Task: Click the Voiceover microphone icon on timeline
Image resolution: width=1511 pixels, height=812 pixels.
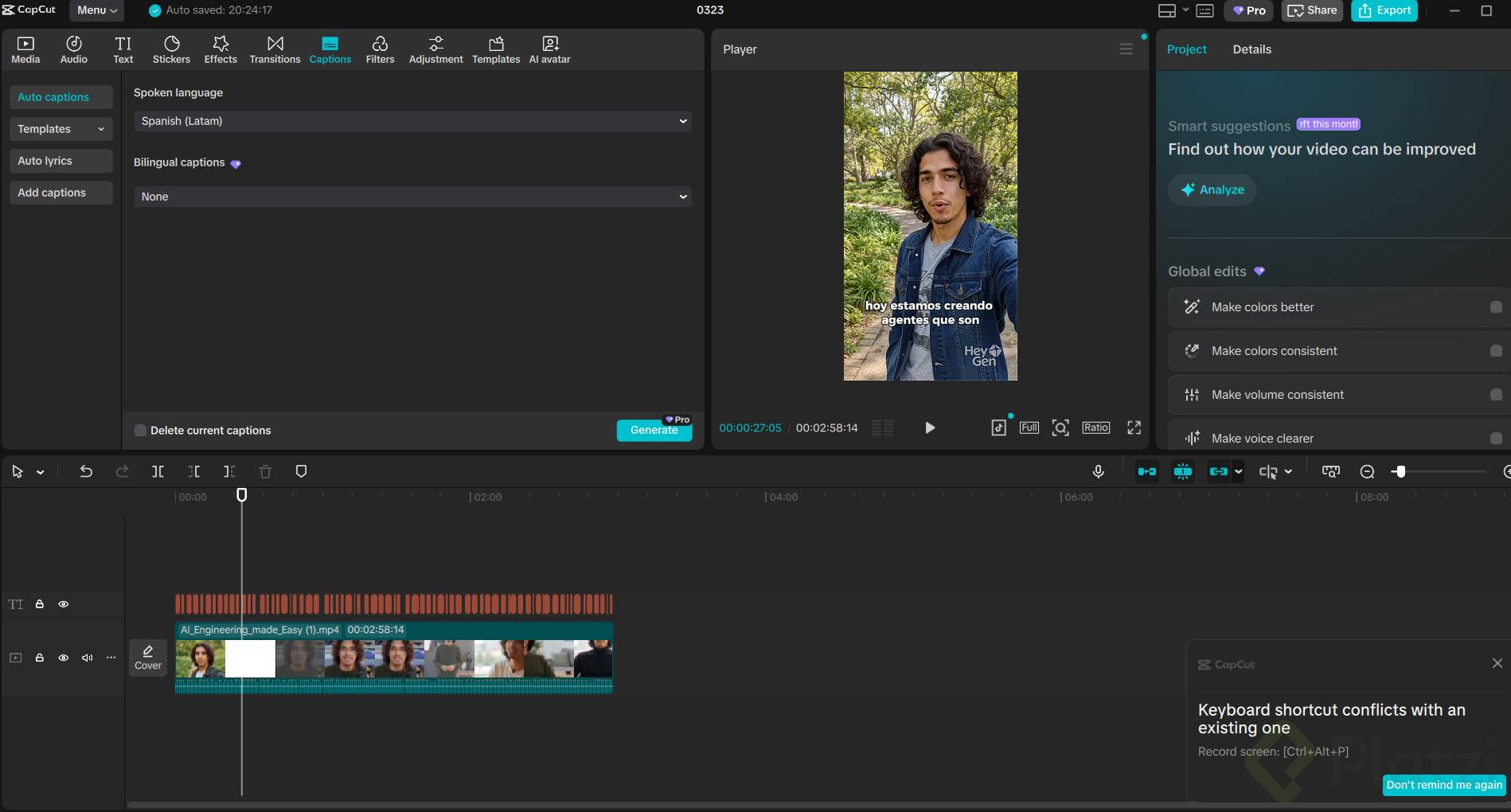Action: pos(1098,471)
